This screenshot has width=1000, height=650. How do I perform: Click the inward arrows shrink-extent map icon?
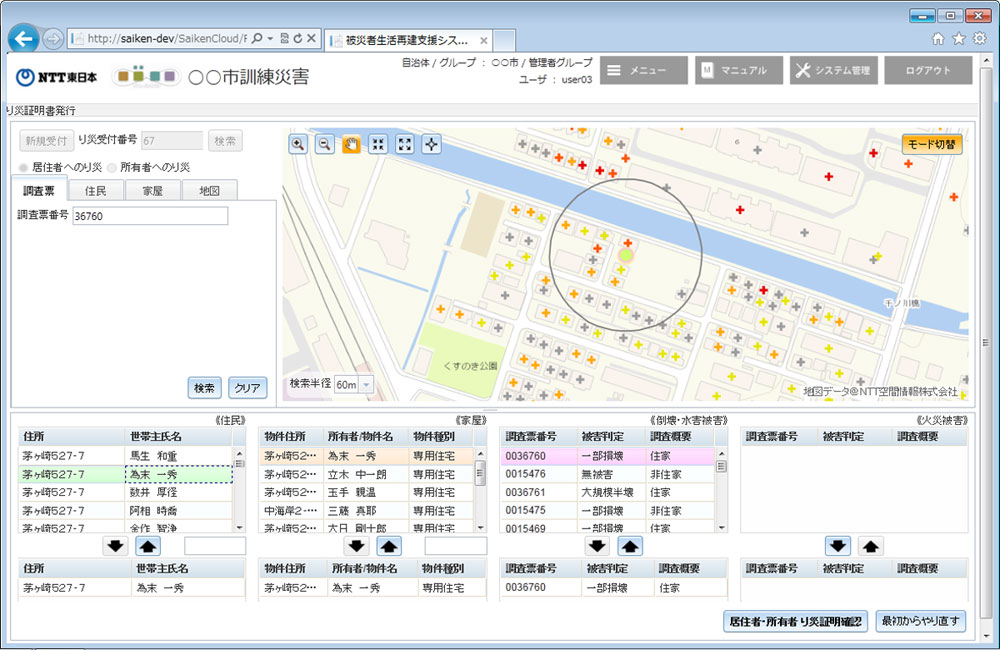tap(378, 144)
